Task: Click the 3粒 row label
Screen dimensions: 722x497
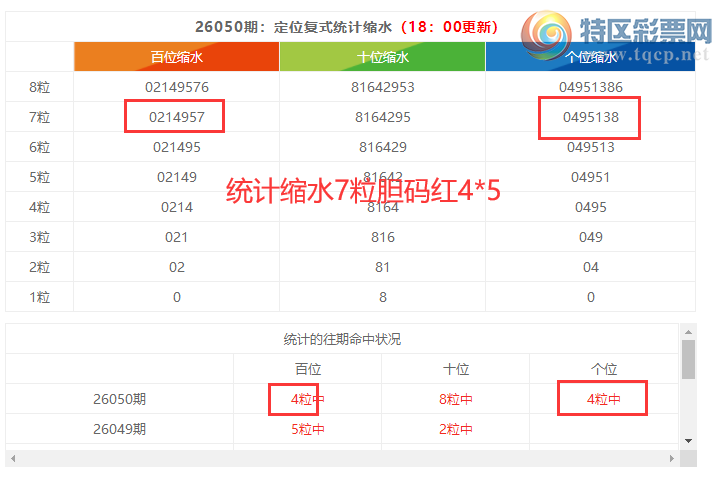Action: 40,237
